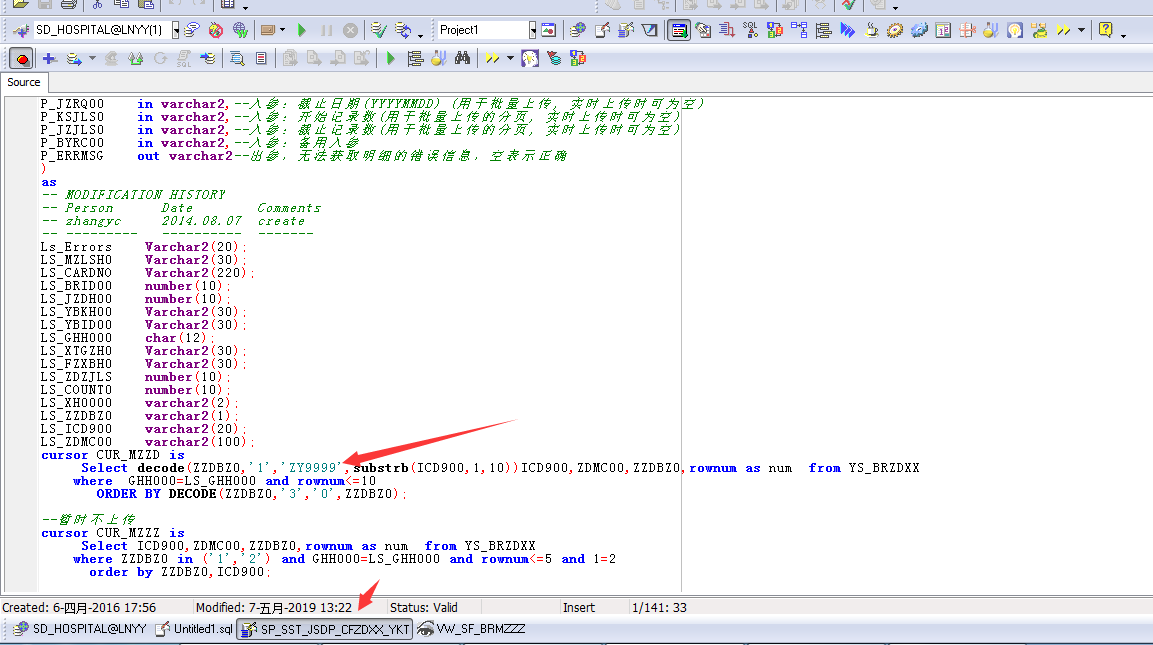Image resolution: width=1153 pixels, height=645 pixels.
Task: Execute with the green arrow beside the Pause icon
Action: click(x=301, y=30)
